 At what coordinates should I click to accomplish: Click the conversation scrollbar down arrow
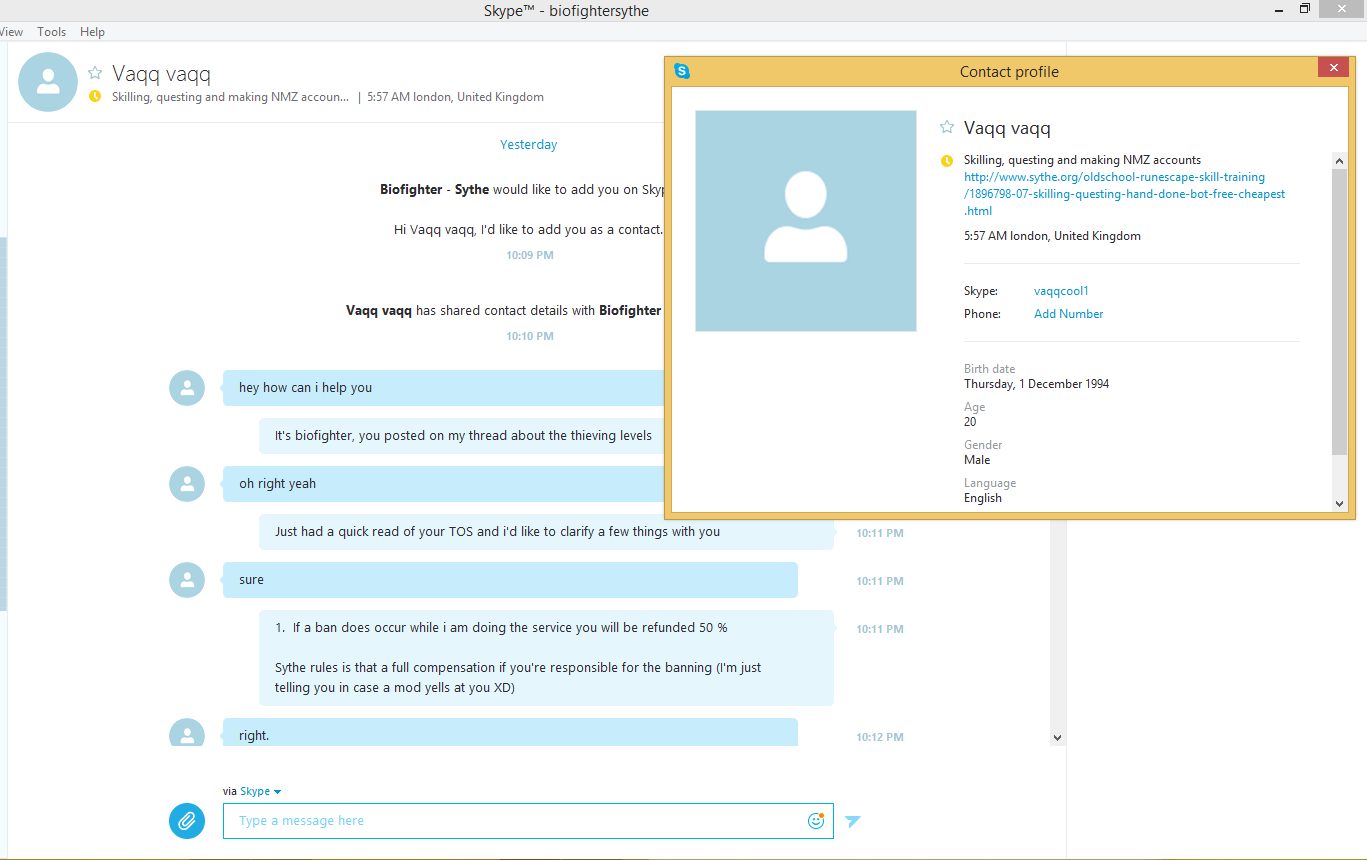(1058, 738)
